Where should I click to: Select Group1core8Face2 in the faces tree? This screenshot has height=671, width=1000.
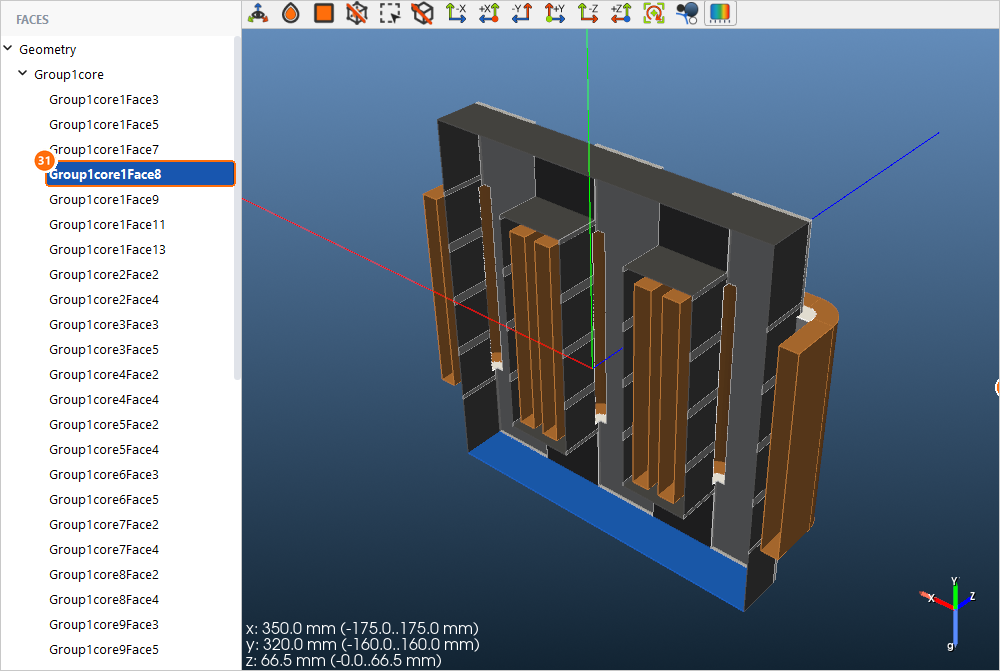(x=104, y=575)
